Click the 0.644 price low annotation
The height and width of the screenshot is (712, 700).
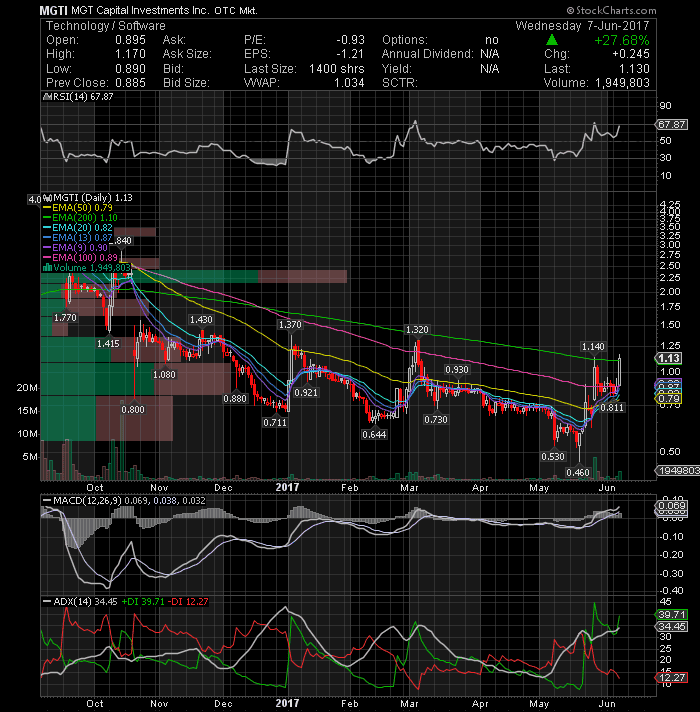click(x=374, y=435)
